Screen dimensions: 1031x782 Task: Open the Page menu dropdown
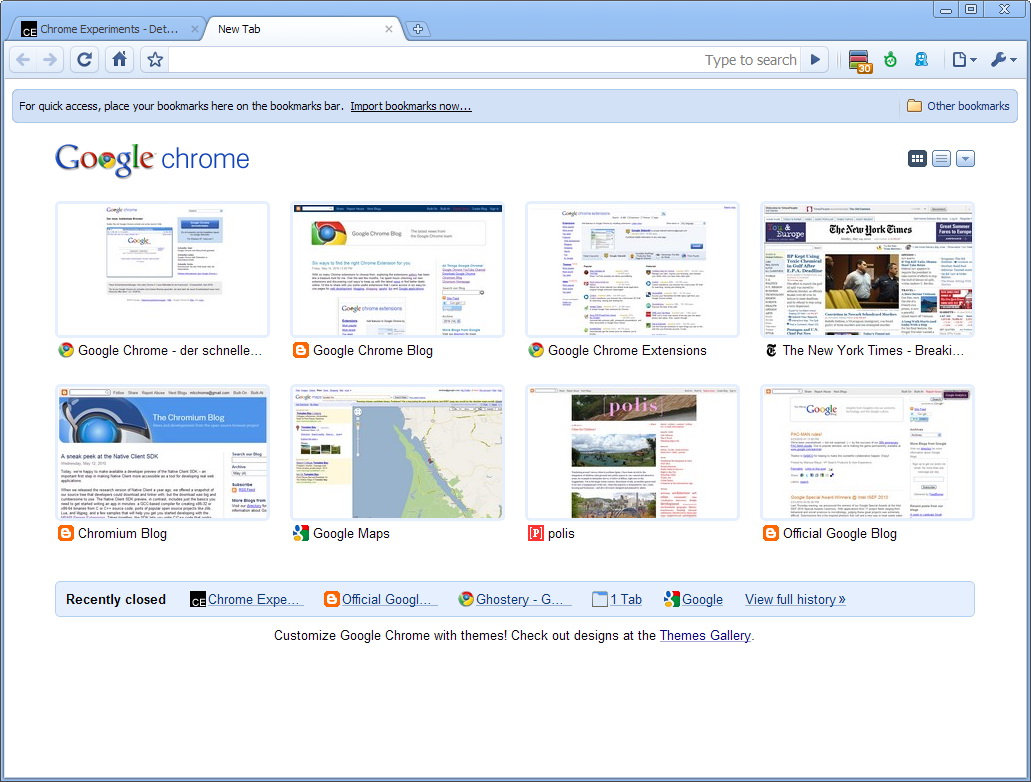[x=964, y=60]
